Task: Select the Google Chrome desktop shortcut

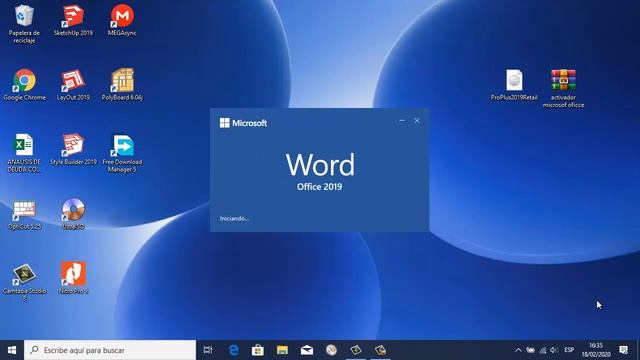Action: coord(24,85)
